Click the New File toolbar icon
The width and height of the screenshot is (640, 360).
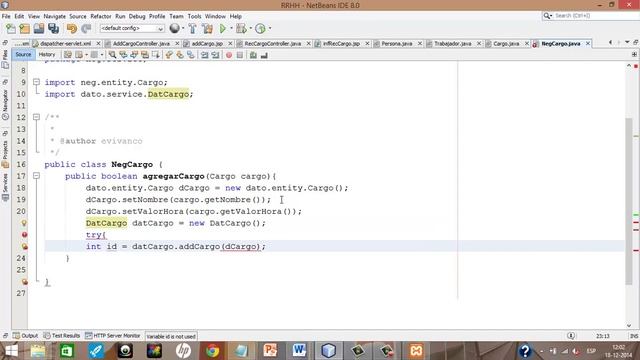point(11,29)
